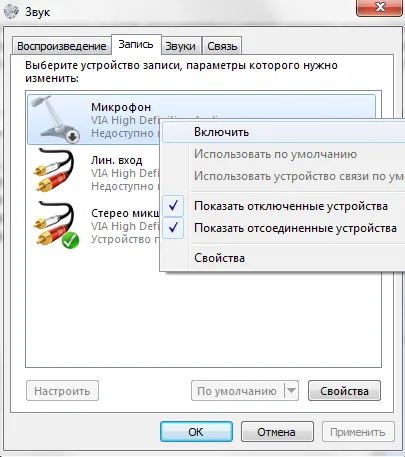Screen dimensions: 405x457
Task: Click the OK button
Action: click(x=196, y=432)
